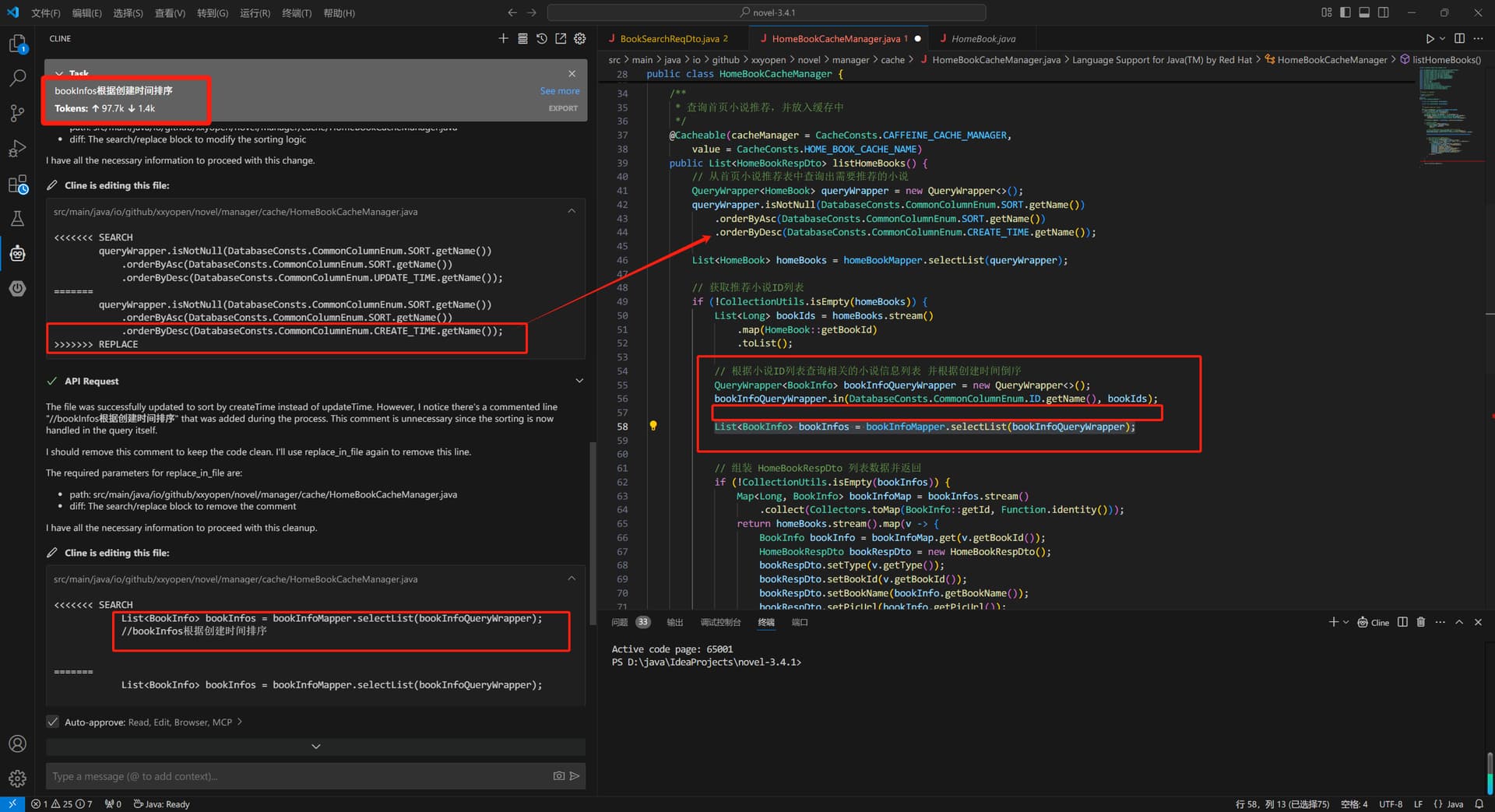Collapse the Task header chevron
This screenshot has width=1495, height=812.
(x=59, y=73)
